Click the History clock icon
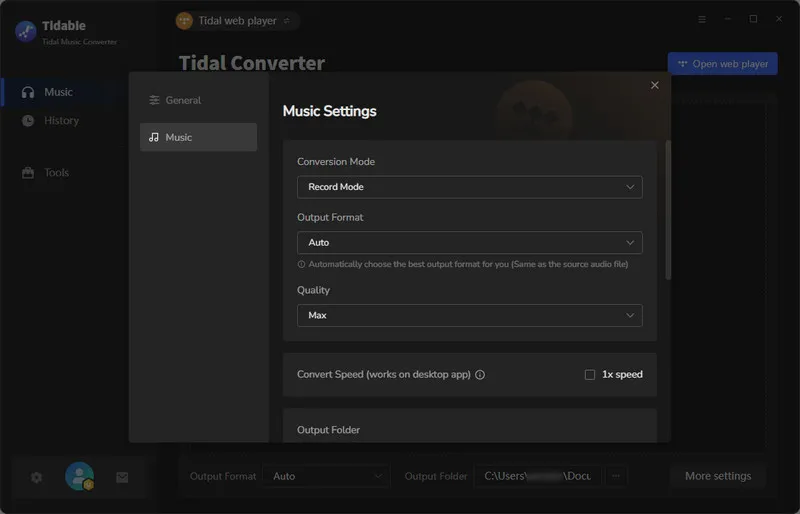This screenshot has width=800, height=514. 28,120
